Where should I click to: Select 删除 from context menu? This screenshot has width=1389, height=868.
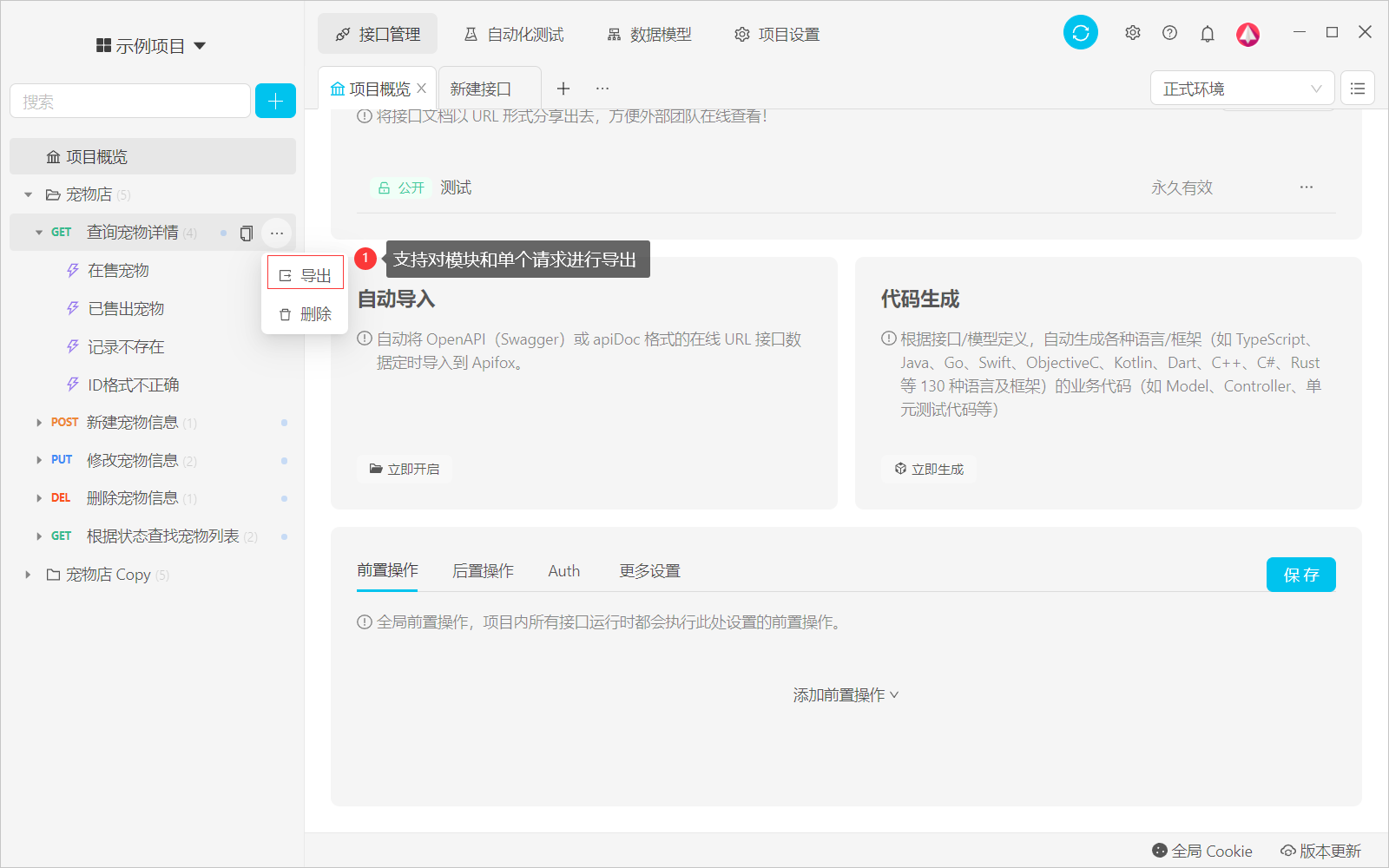(306, 314)
